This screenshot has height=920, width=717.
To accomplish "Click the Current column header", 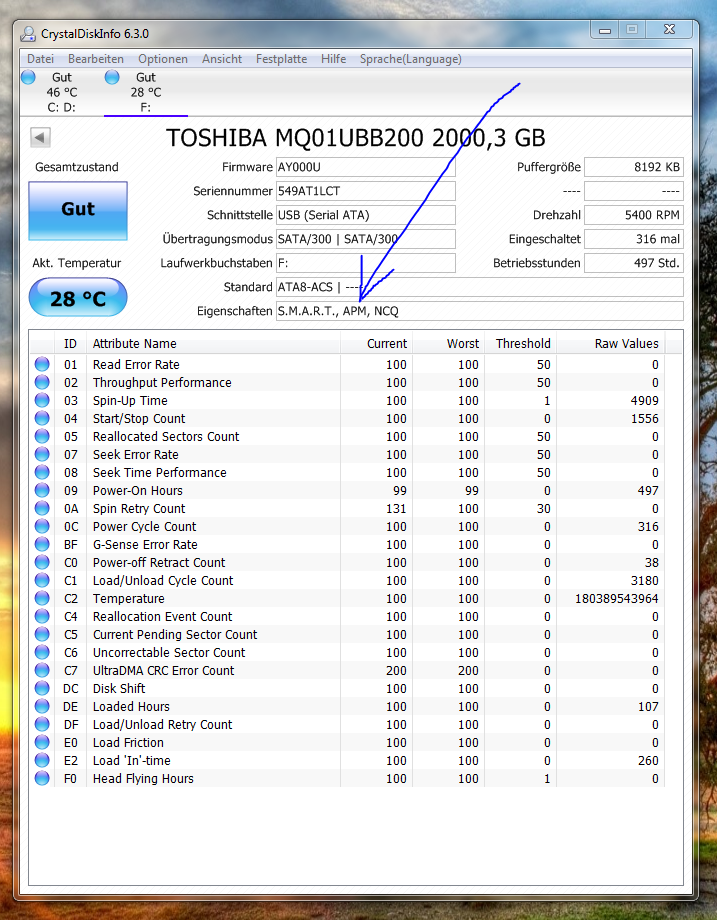I will [376, 343].
